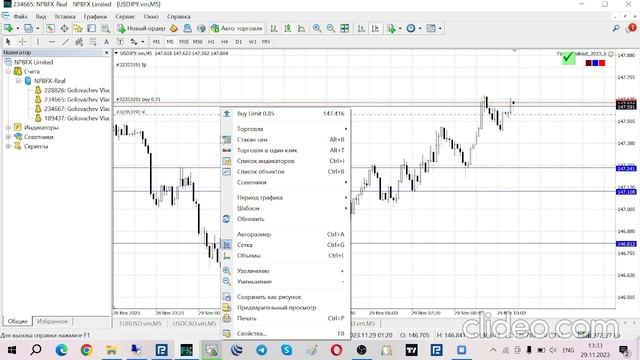The width and height of the screenshot is (640, 360).
Task: Toggle the Data Window crosshair icon
Action: pos(64,28)
